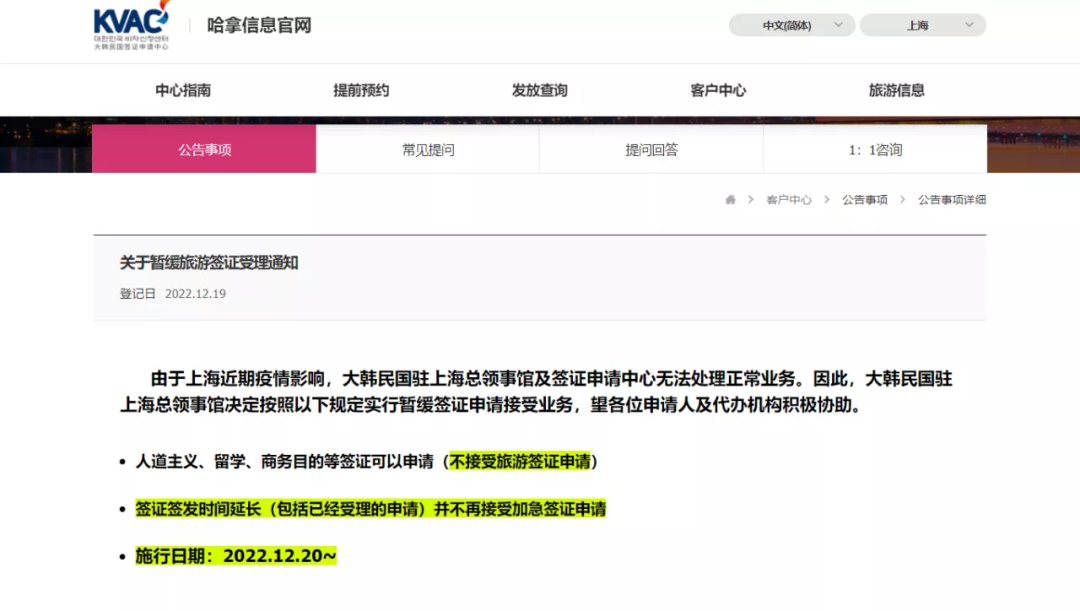
Task: Click the 发放查询 navigation item
Action: [540, 89]
